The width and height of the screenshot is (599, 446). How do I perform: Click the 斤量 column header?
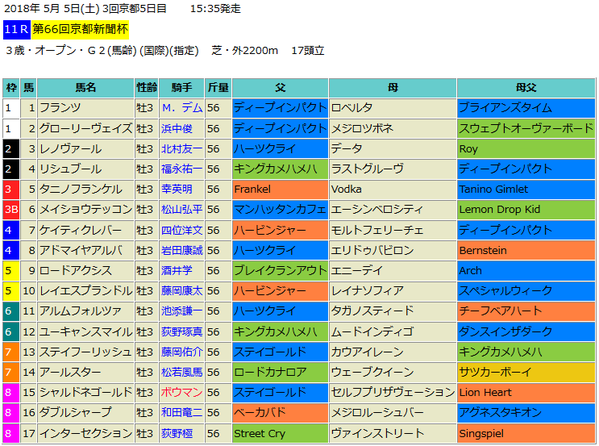tap(218, 88)
